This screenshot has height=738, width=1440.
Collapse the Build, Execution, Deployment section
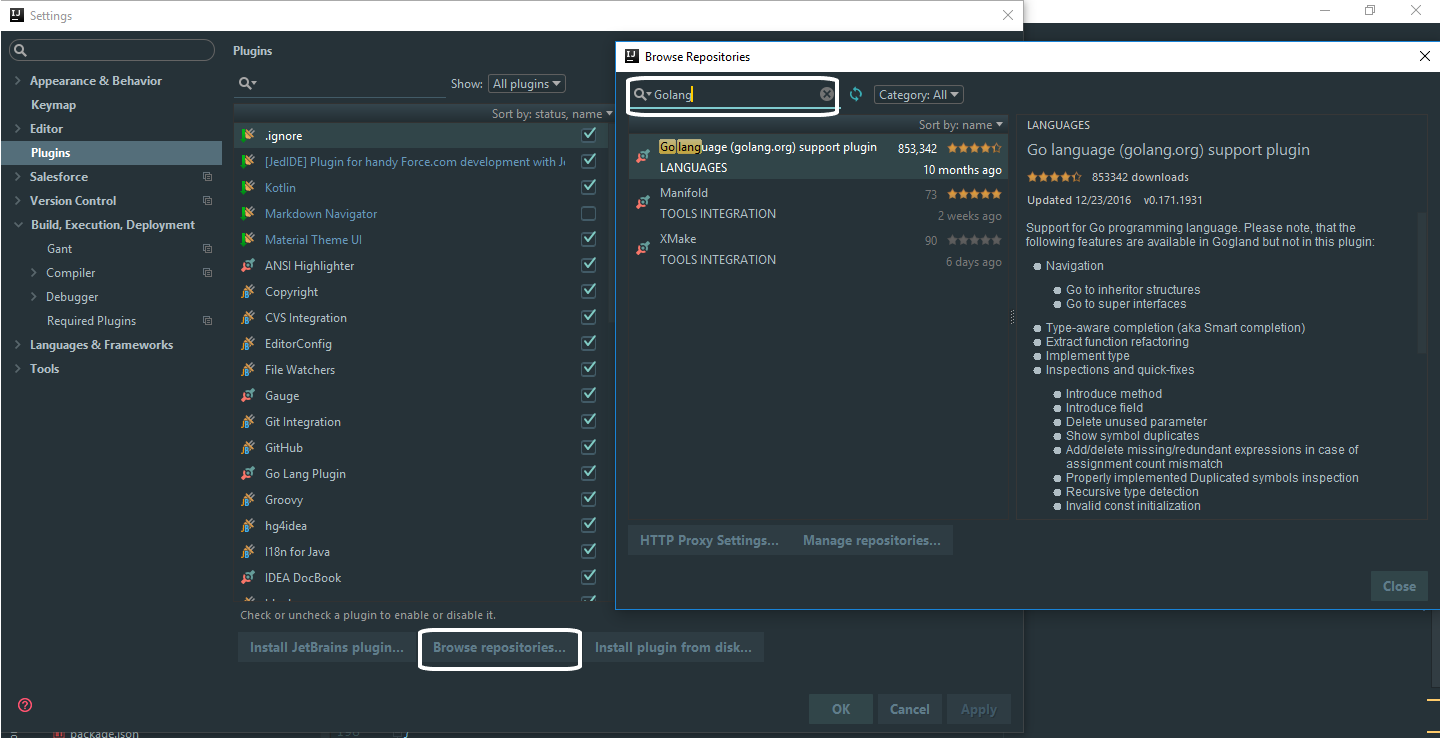(x=17, y=224)
